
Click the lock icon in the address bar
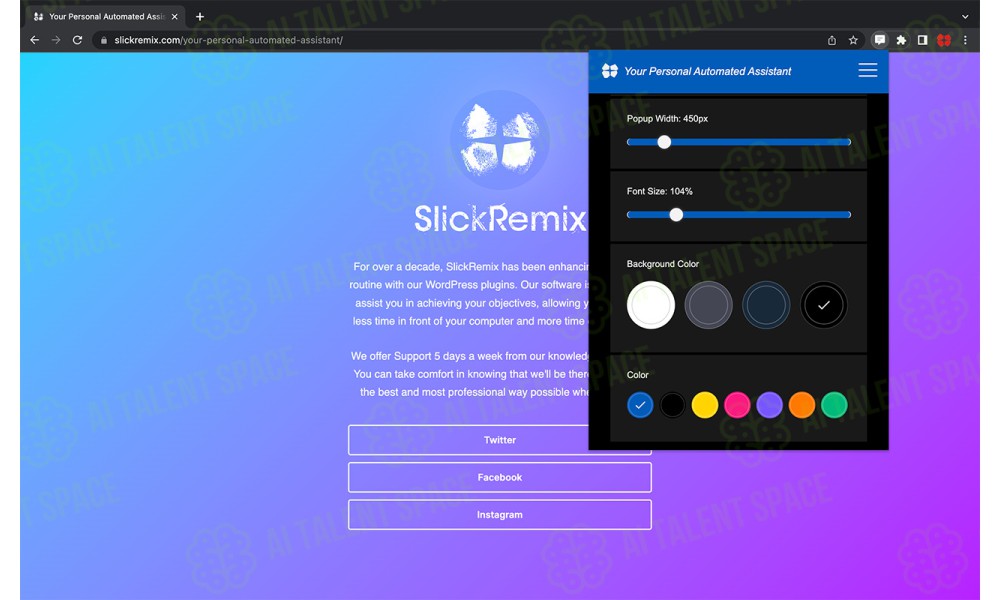coord(104,40)
